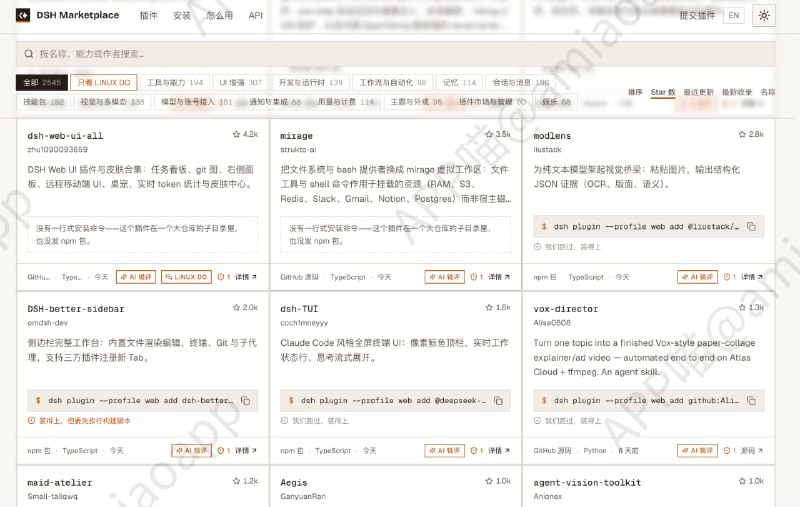Open AI 锐评 for dsh-web-ui-all
This screenshot has height=507, width=800.
click(x=136, y=277)
